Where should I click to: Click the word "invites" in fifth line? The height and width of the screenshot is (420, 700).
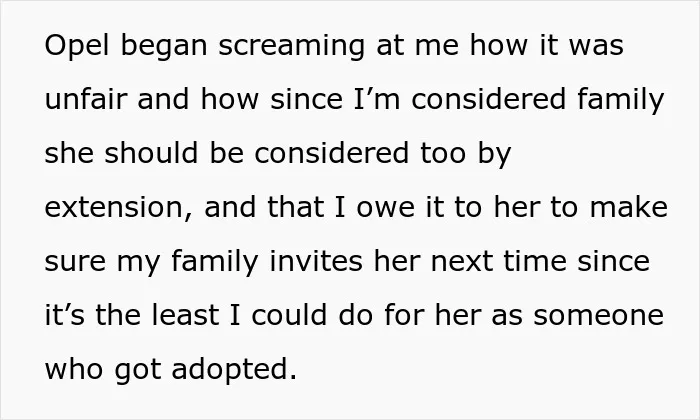(316, 261)
